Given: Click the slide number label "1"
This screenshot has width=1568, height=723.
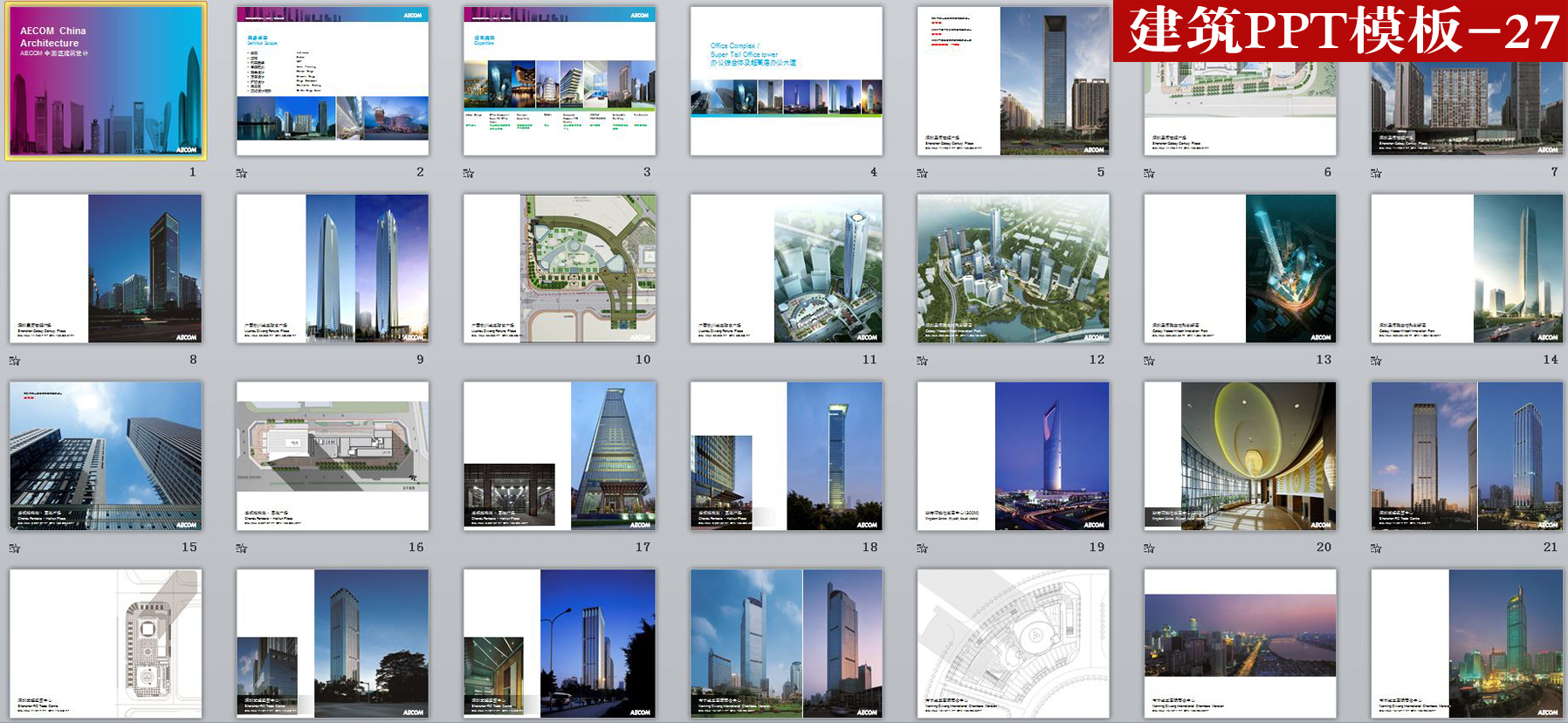Looking at the screenshot, I should [193, 172].
